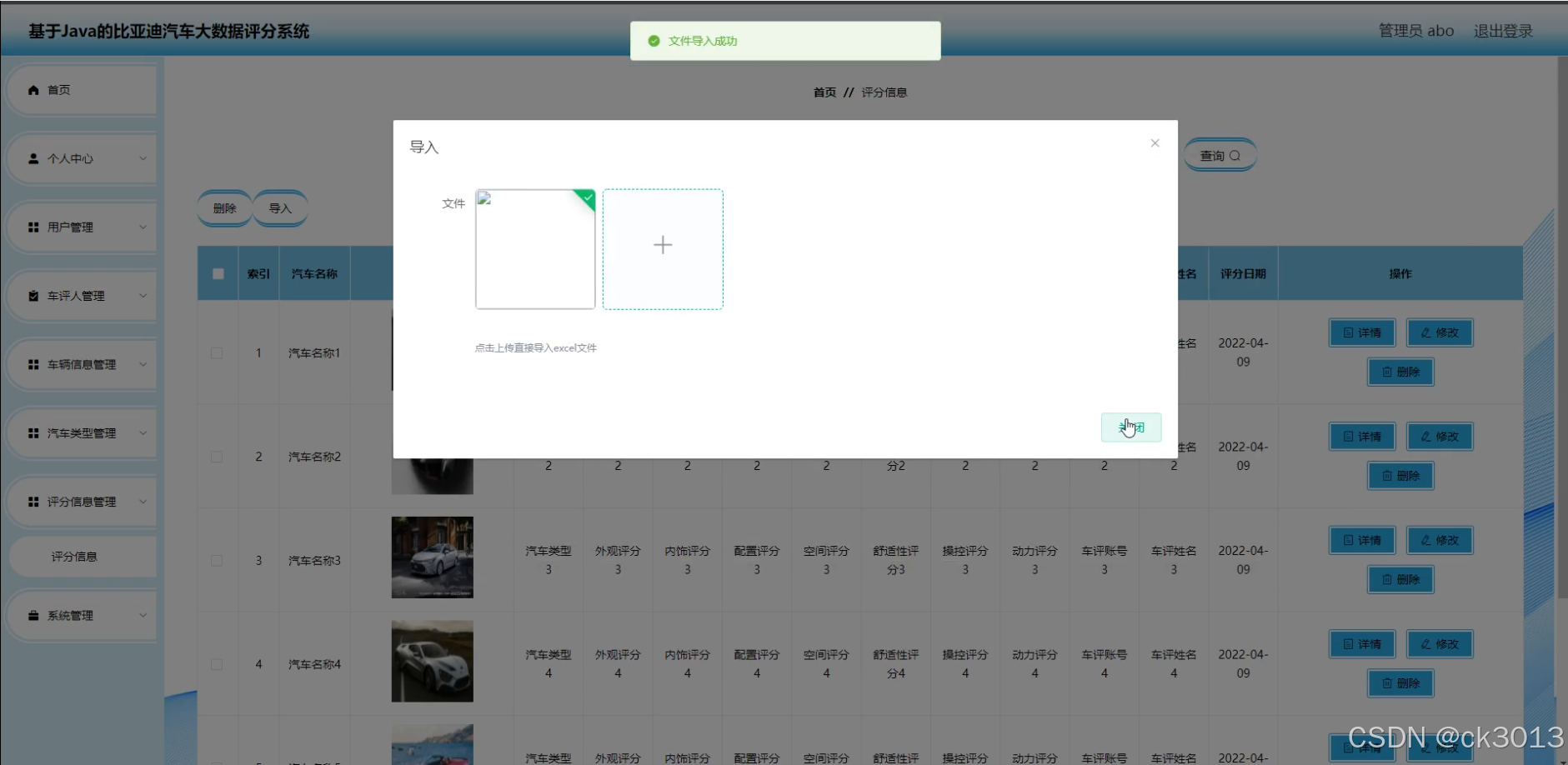
Task: Check the checkbox for row 汽车名称4
Action: pyautogui.click(x=217, y=664)
